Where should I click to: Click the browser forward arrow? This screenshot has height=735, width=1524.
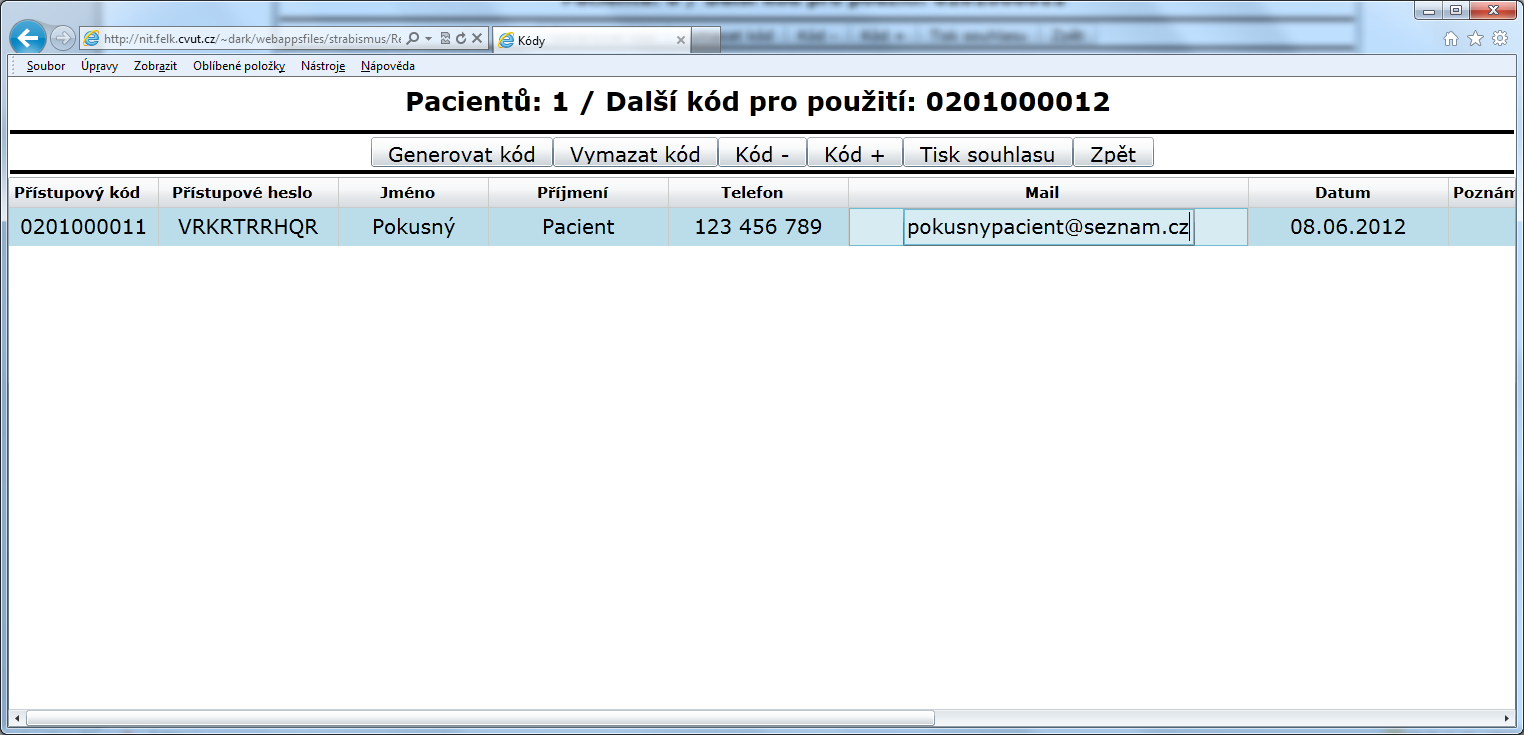pos(62,39)
